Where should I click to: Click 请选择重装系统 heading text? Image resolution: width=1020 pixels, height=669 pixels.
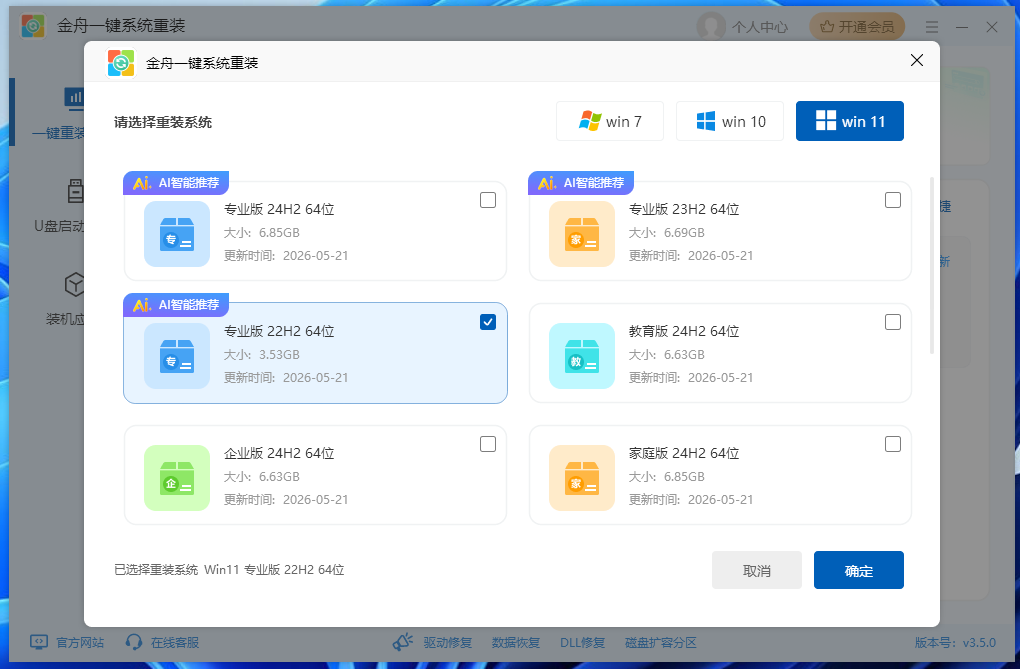[163, 122]
